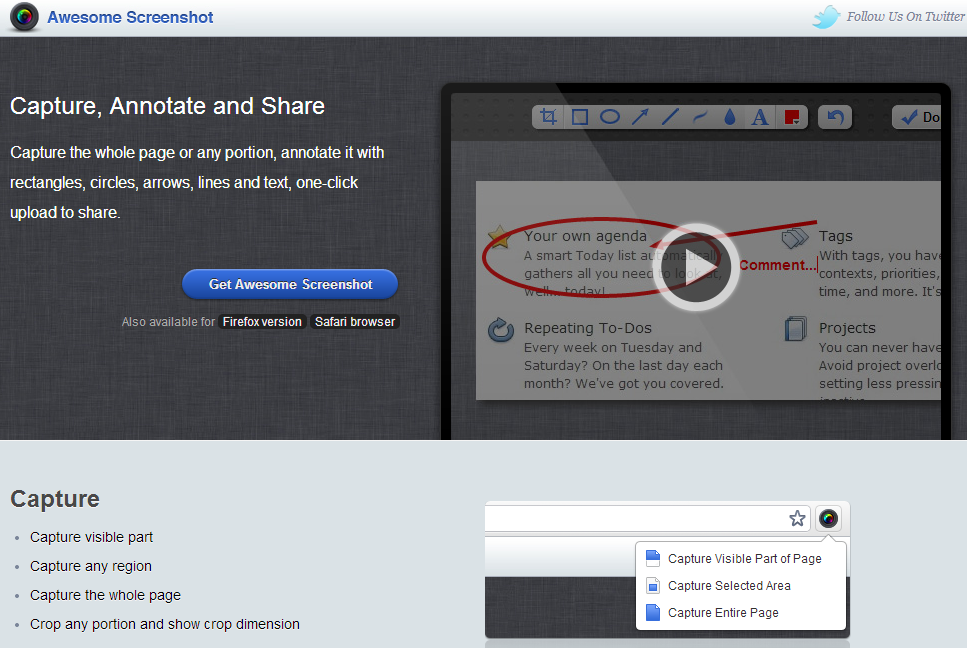The image size is (967, 648).
Task: Click 'Crop any portion and show crop dimension'
Action: (165, 624)
